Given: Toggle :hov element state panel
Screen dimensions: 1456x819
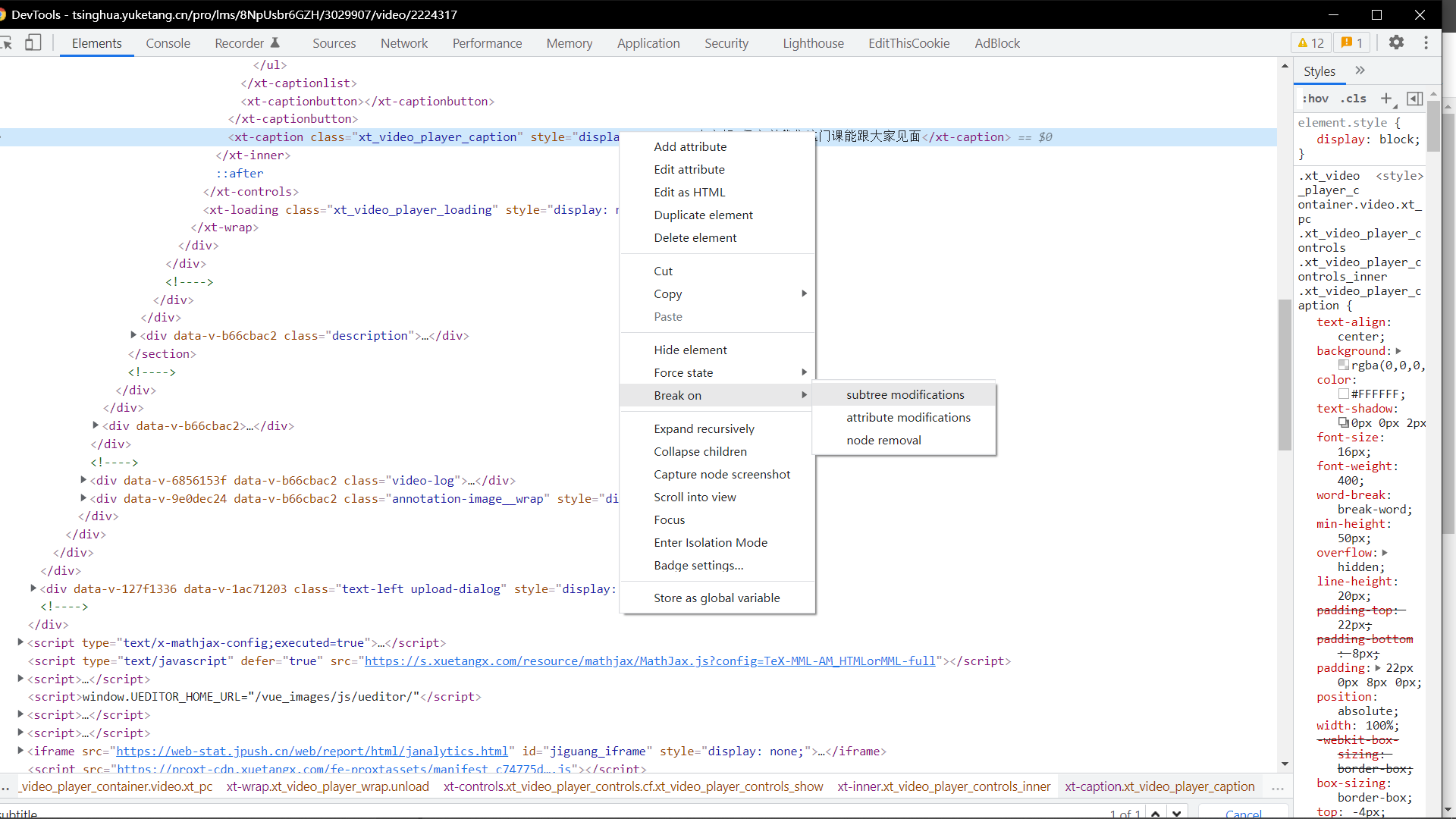Looking at the screenshot, I should pos(1316,99).
